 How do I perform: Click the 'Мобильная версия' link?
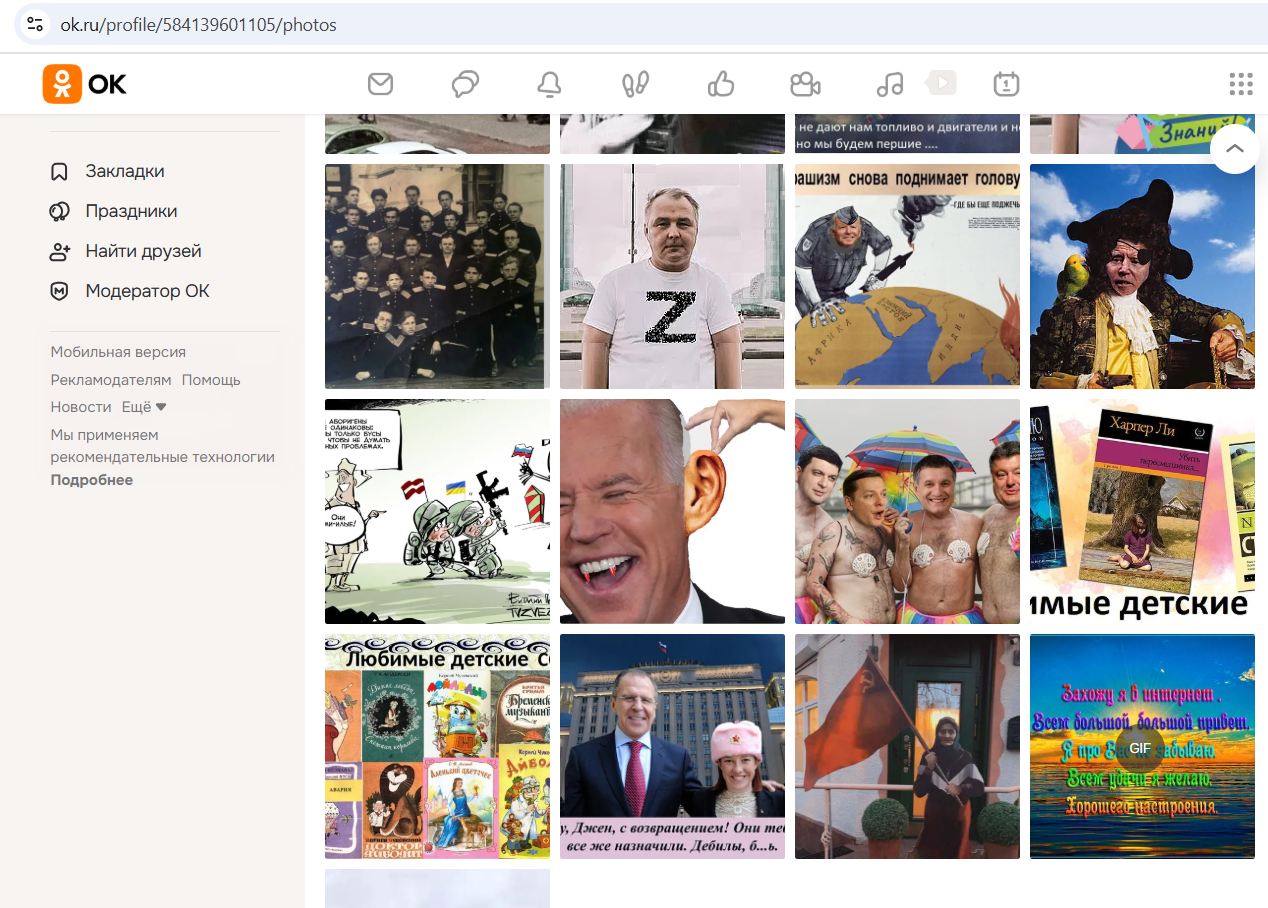coord(118,352)
